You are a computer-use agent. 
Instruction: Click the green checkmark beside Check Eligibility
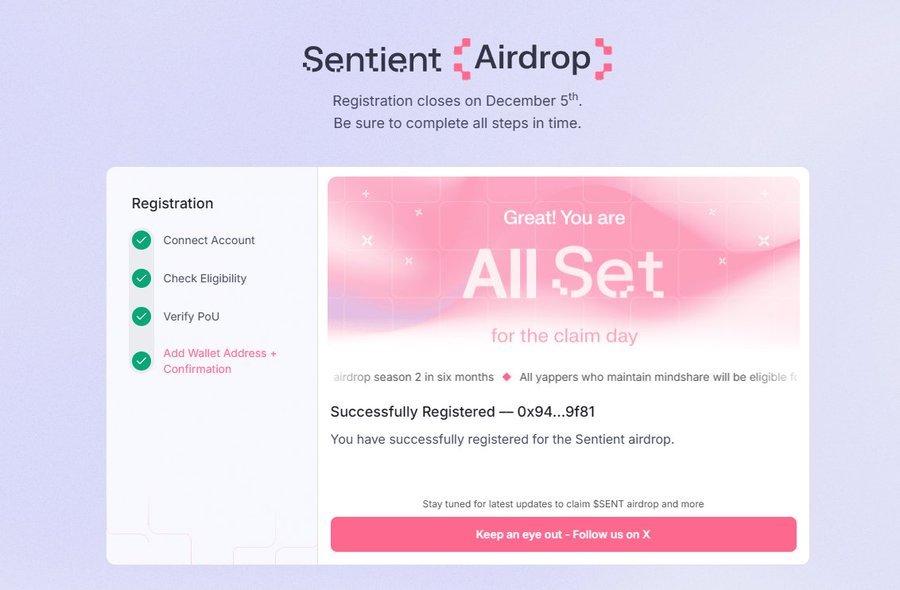pos(142,278)
